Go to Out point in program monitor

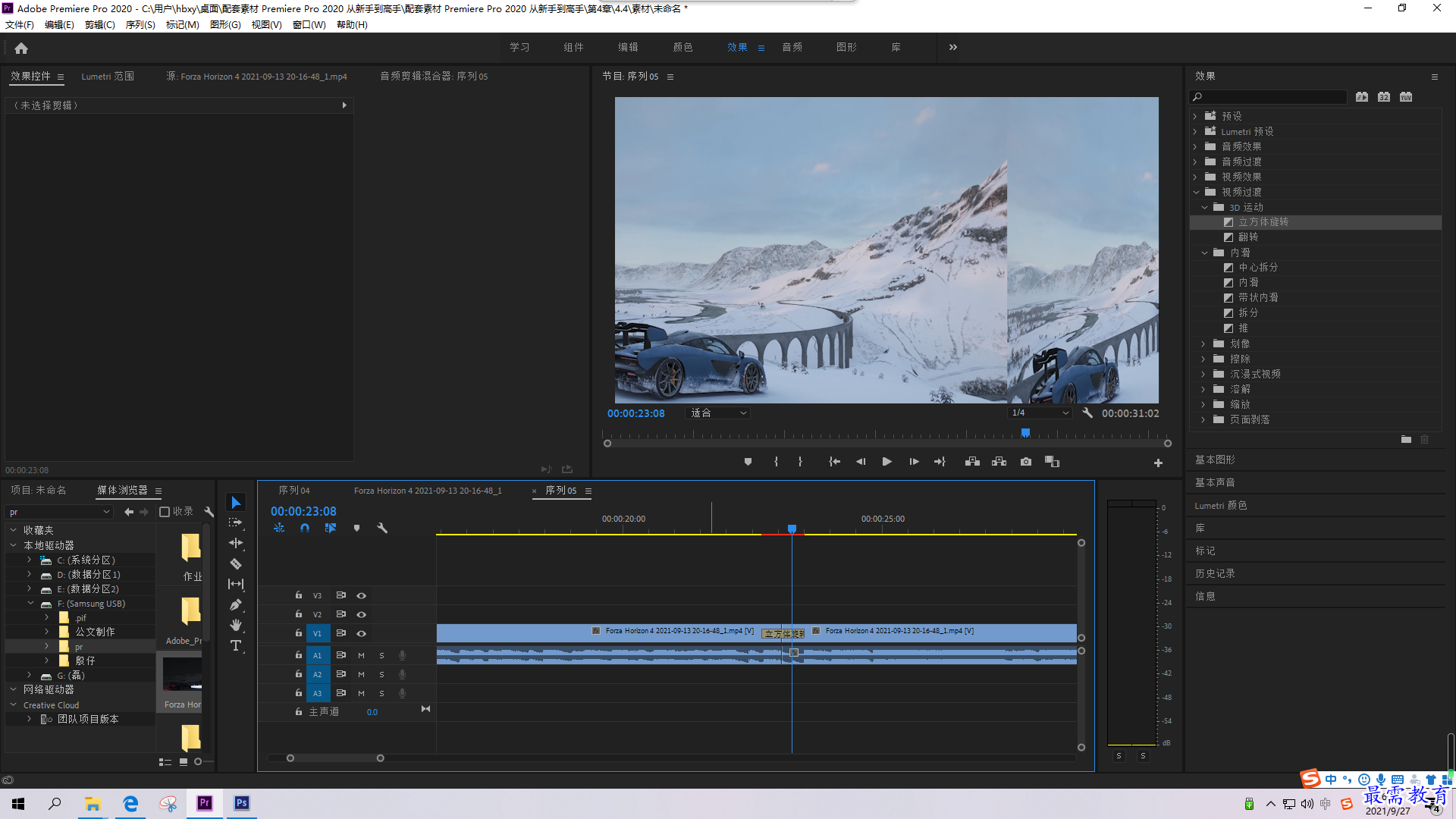click(940, 462)
